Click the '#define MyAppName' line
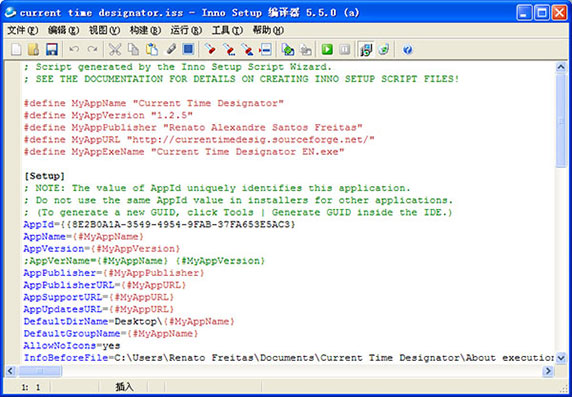This screenshot has width=572, height=397. point(154,103)
